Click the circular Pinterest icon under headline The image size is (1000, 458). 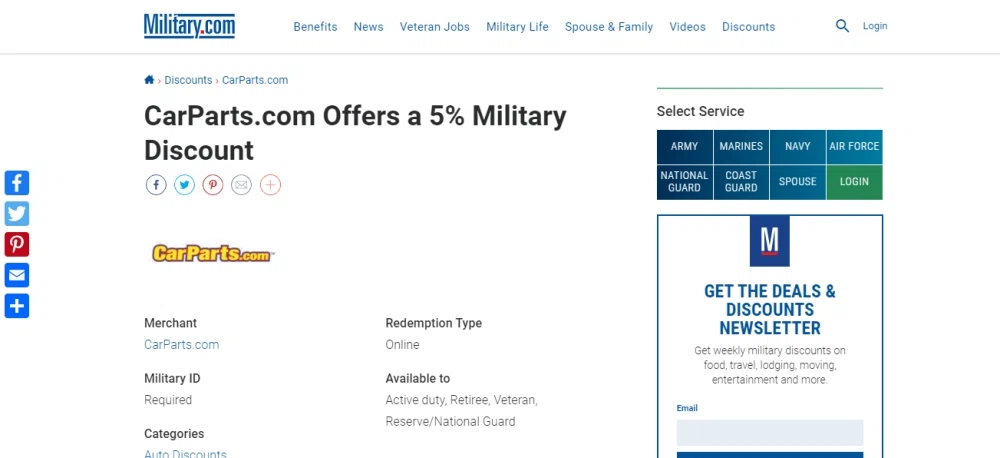pyautogui.click(x=213, y=185)
